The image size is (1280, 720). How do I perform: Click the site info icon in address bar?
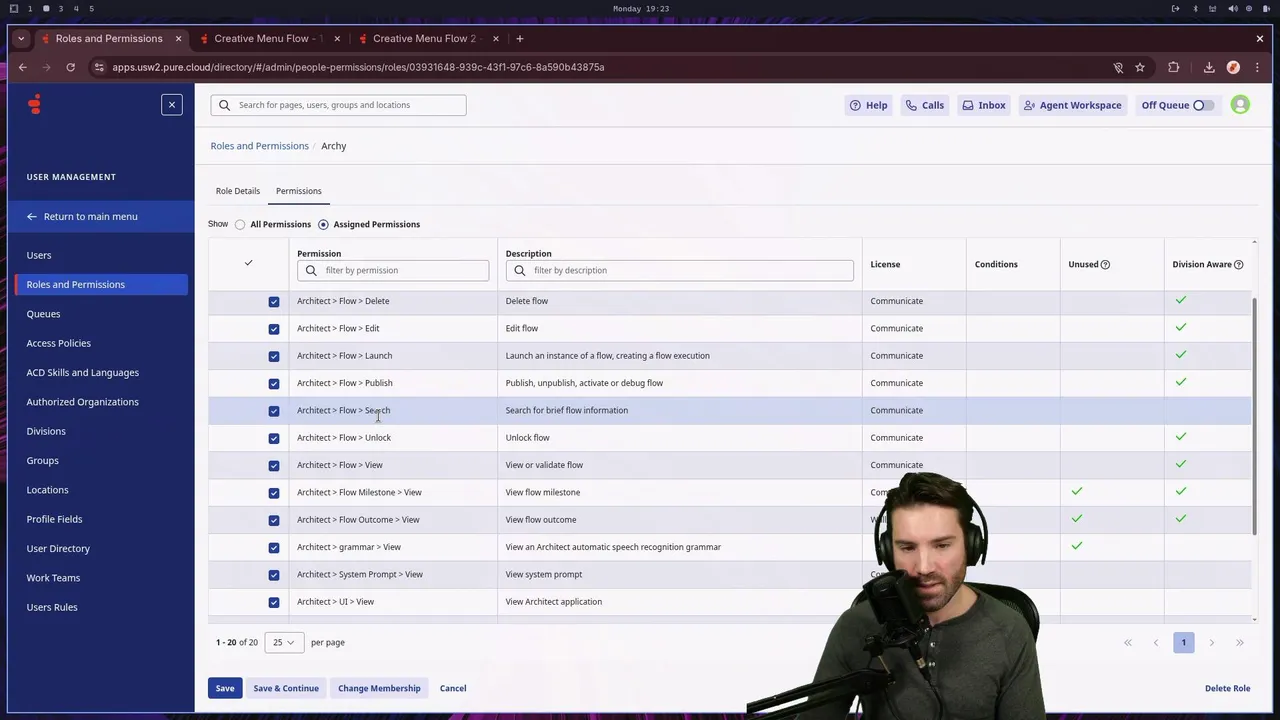pyautogui.click(x=98, y=67)
